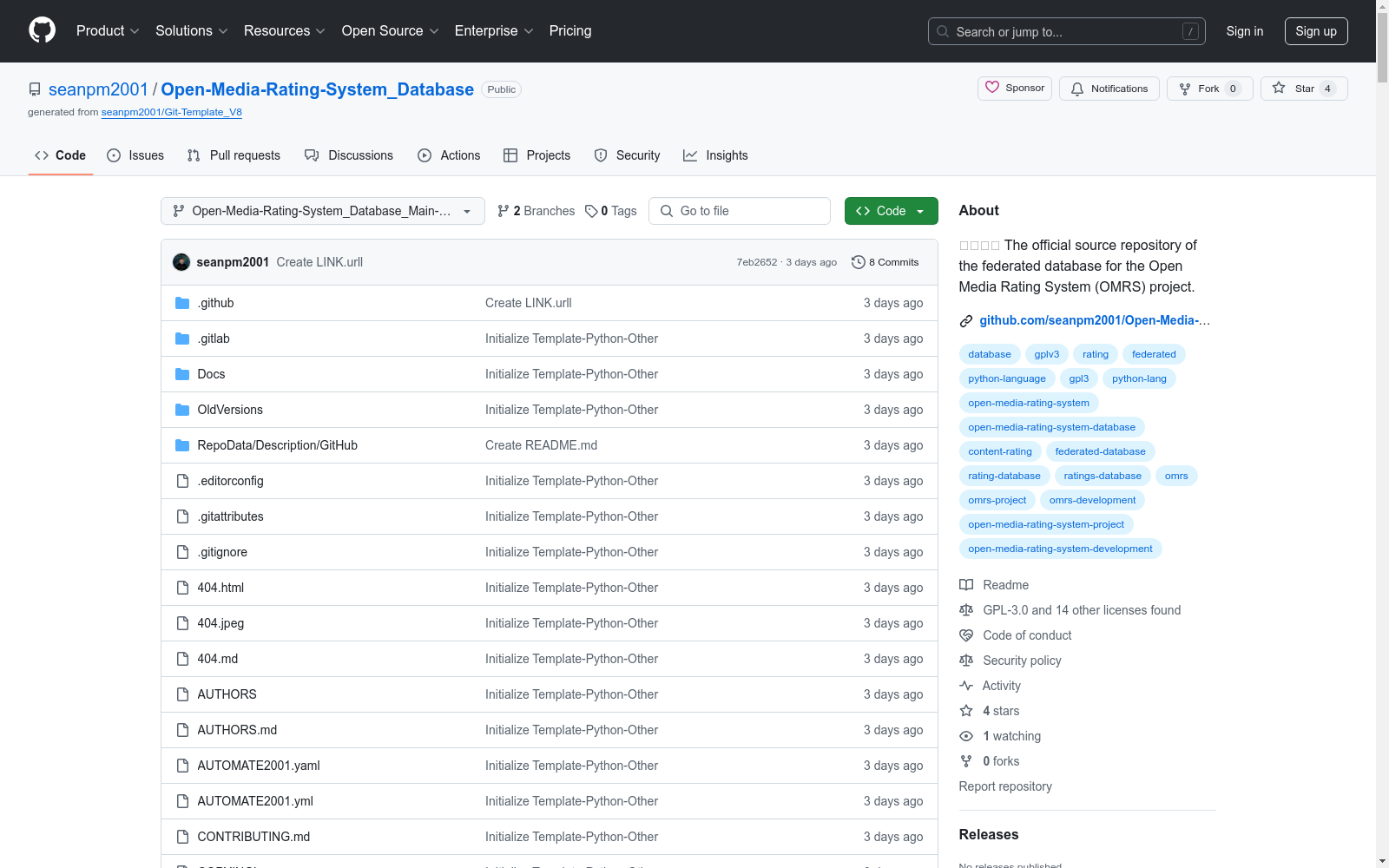View 0 Tags

click(x=611, y=211)
